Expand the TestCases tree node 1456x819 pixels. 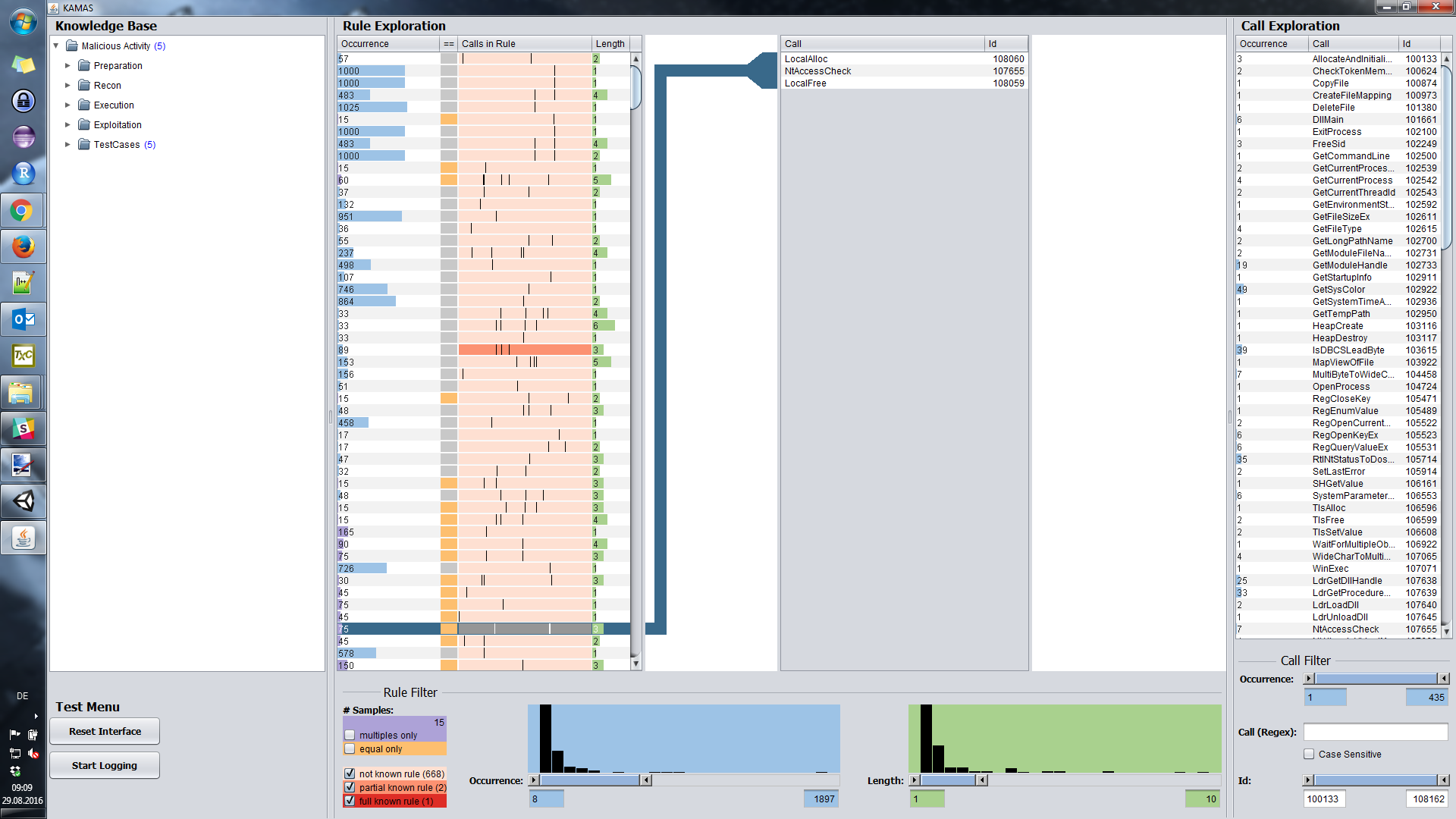(x=67, y=145)
